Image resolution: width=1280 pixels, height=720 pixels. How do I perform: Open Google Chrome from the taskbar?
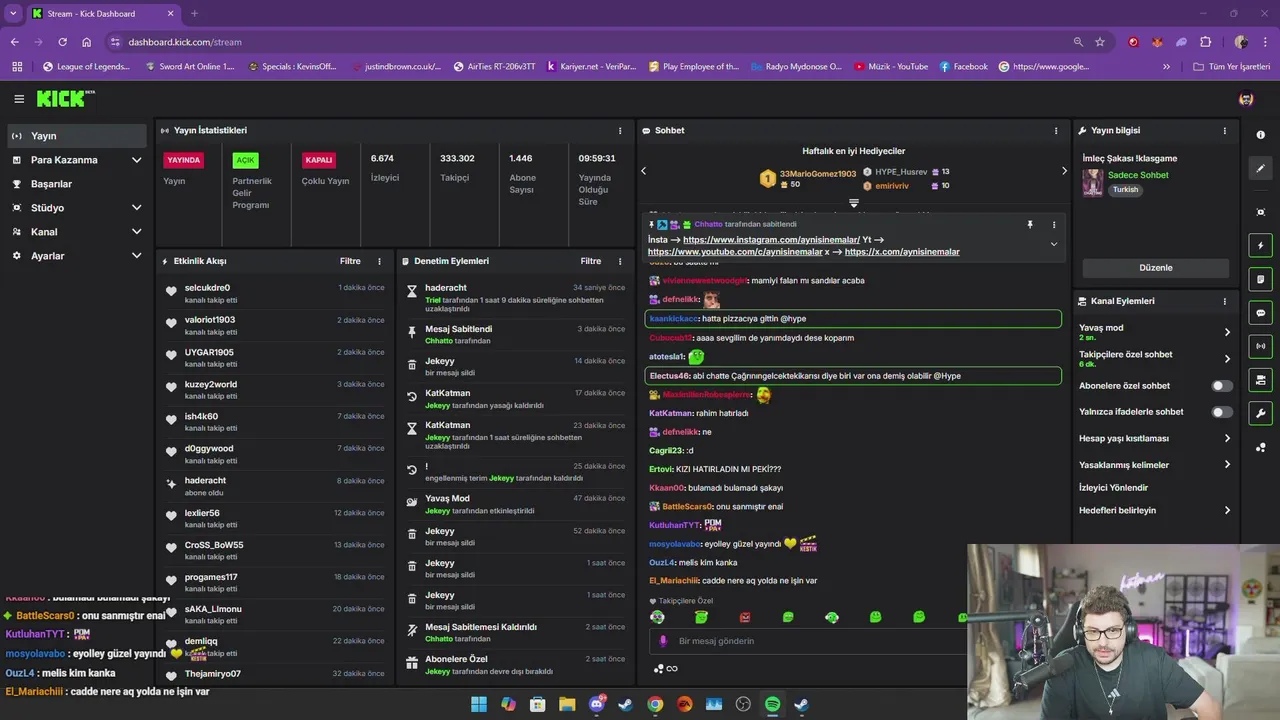pyautogui.click(x=655, y=704)
